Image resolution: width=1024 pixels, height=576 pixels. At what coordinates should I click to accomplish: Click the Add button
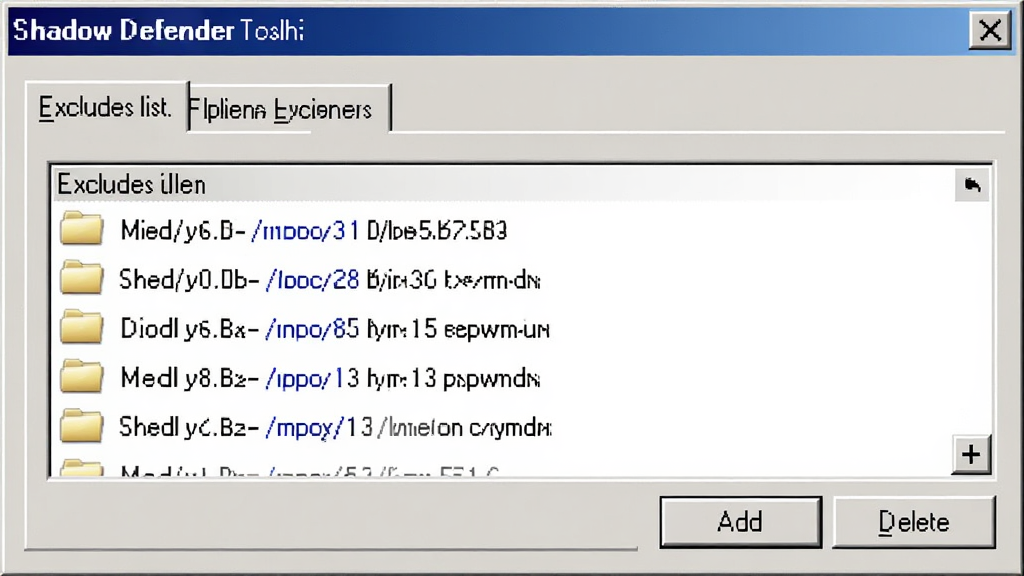pyautogui.click(x=741, y=522)
